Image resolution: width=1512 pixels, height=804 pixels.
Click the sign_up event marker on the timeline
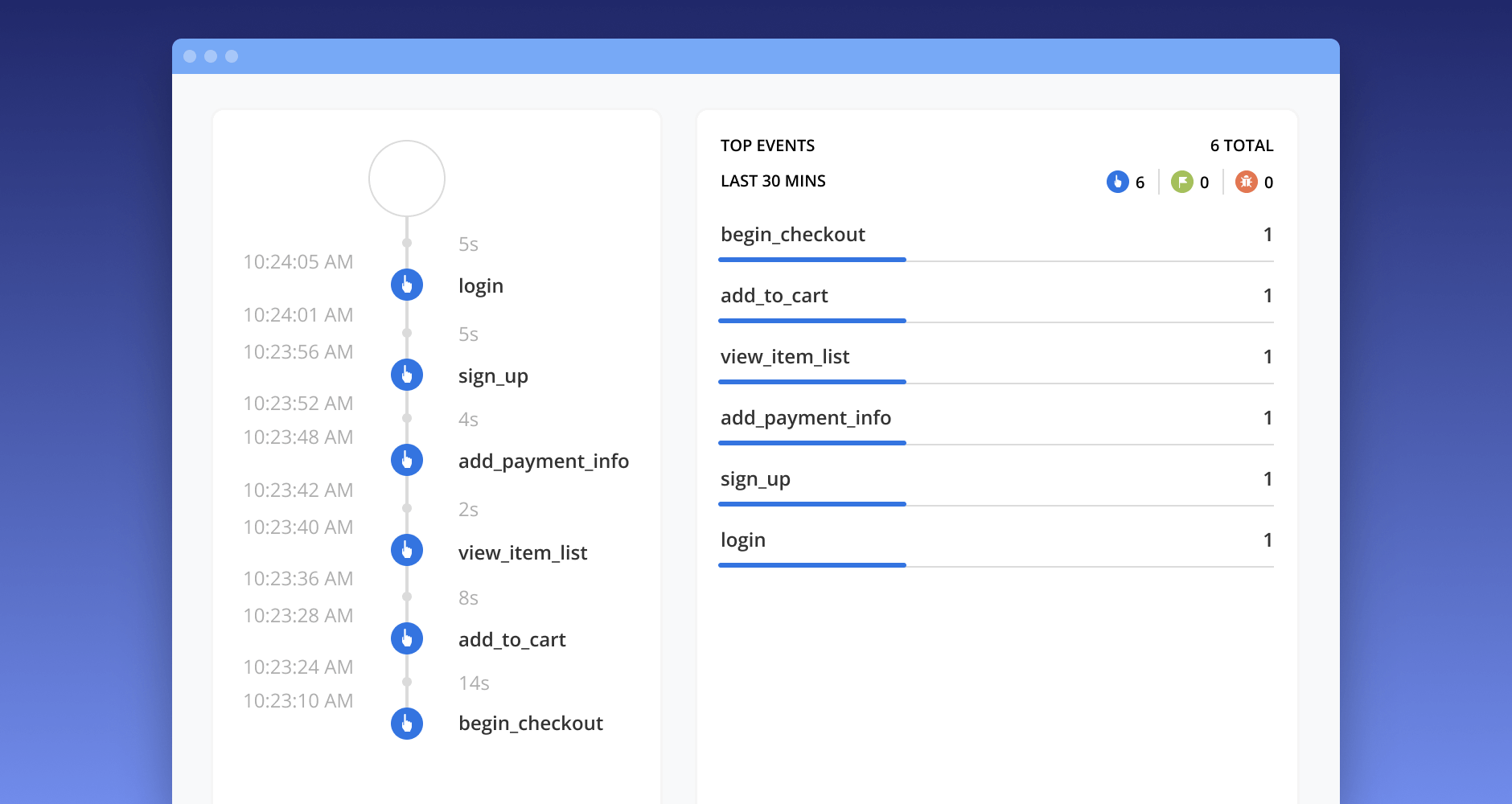[x=406, y=375]
